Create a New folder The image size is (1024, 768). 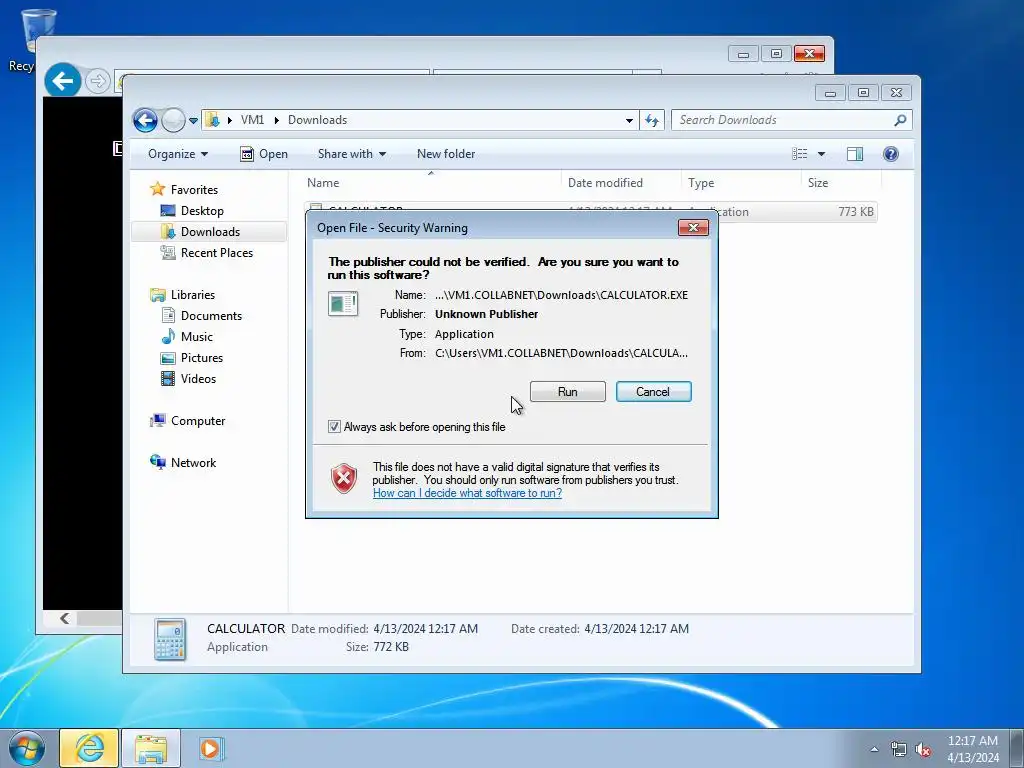point(446,154)
